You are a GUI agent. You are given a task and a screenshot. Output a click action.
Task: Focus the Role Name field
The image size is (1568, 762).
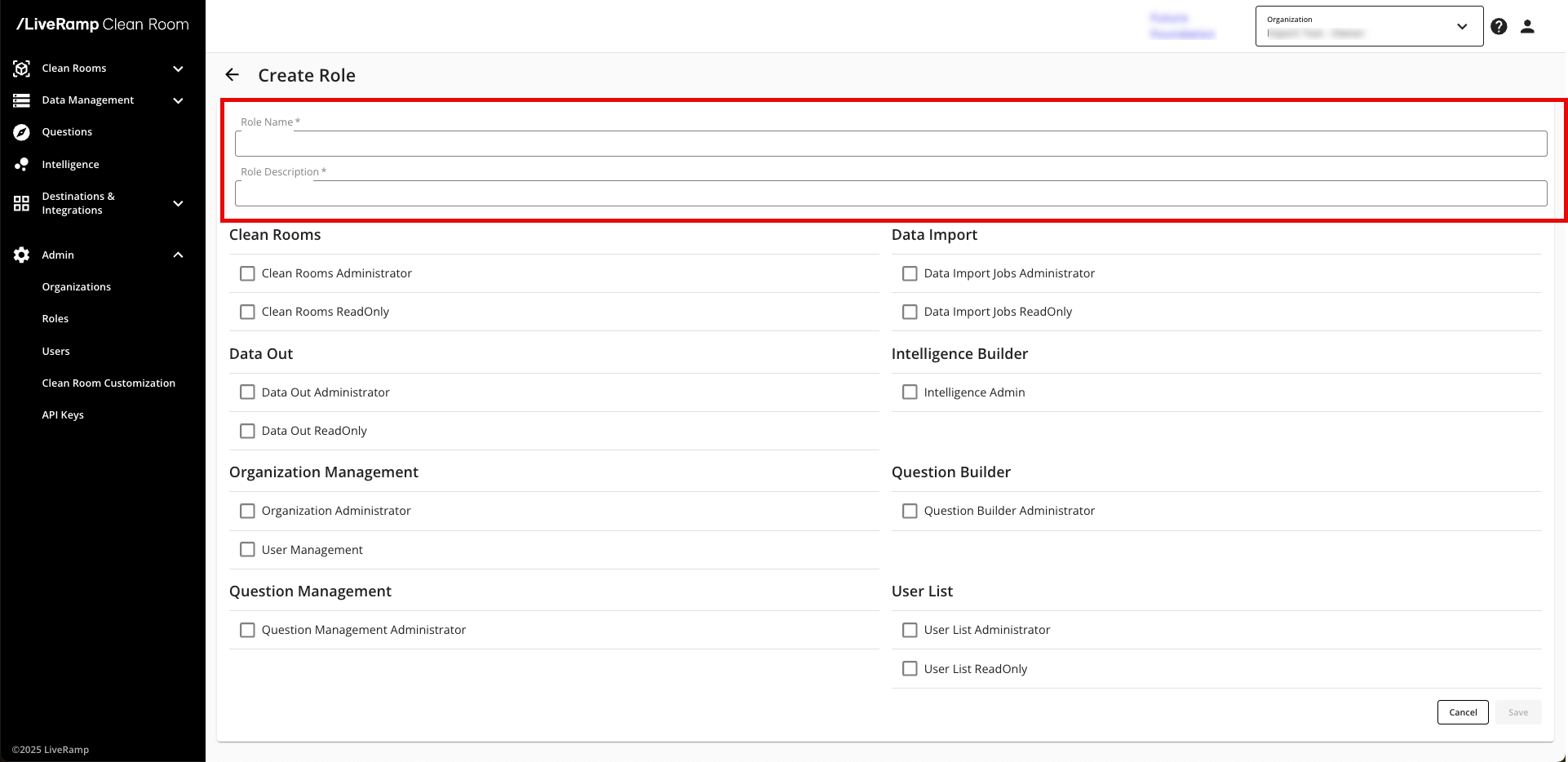891,144
